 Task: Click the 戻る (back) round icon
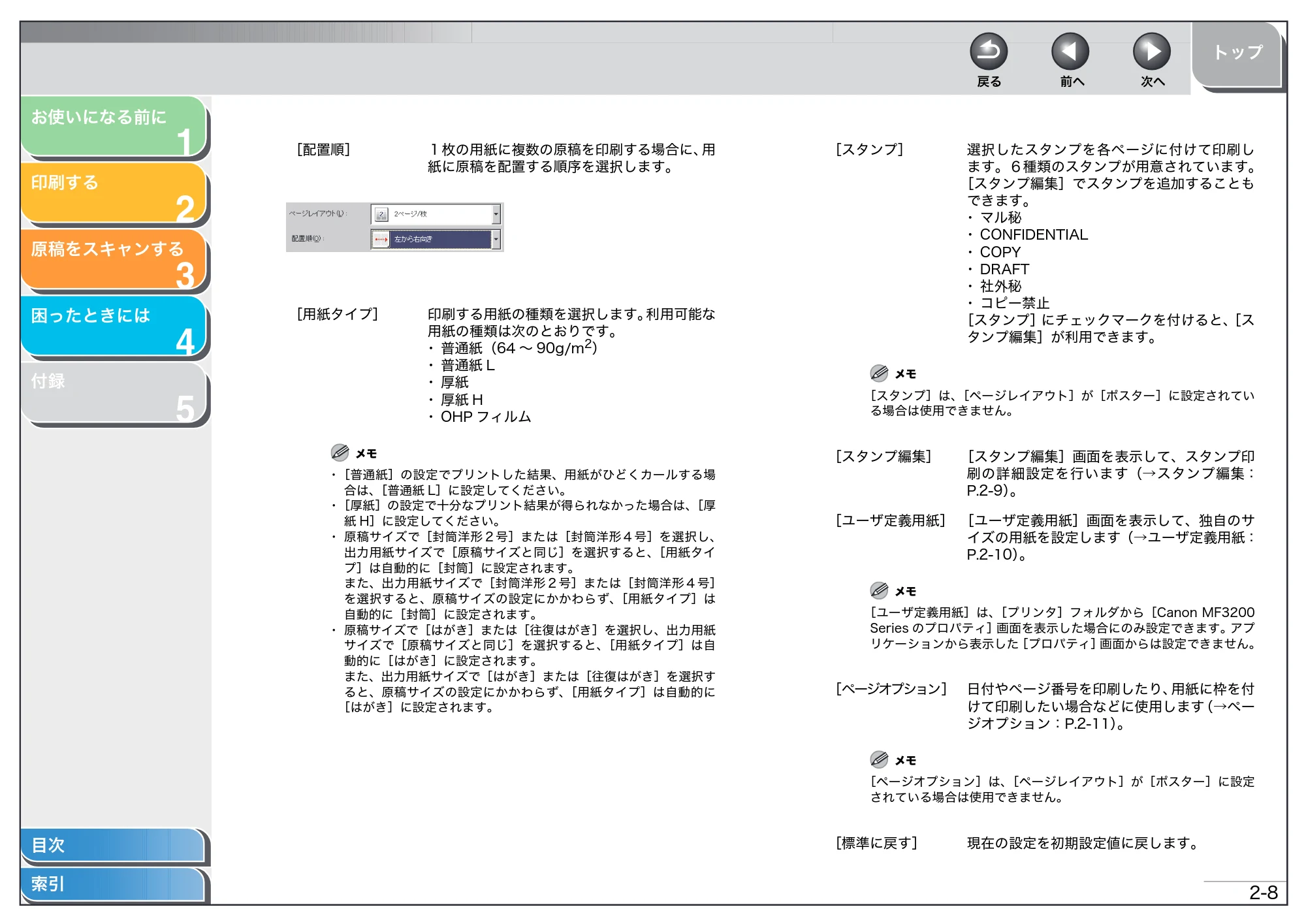[989, 52]
